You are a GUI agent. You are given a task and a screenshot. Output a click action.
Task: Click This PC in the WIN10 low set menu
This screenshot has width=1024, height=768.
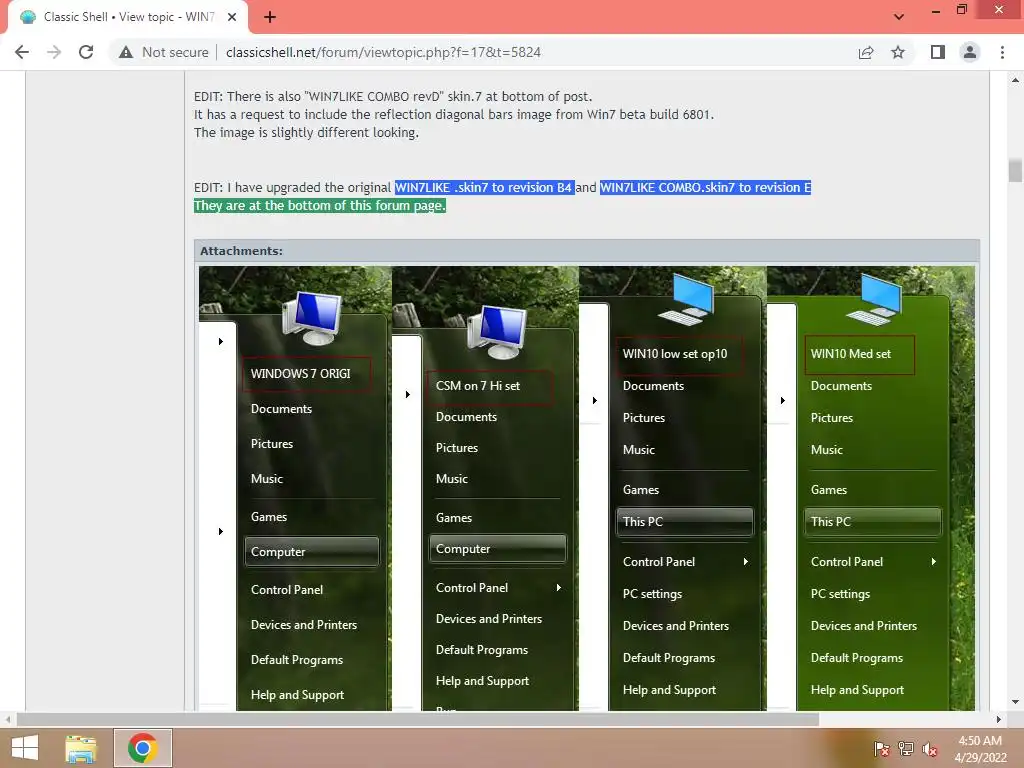click(x=684, y=522)
